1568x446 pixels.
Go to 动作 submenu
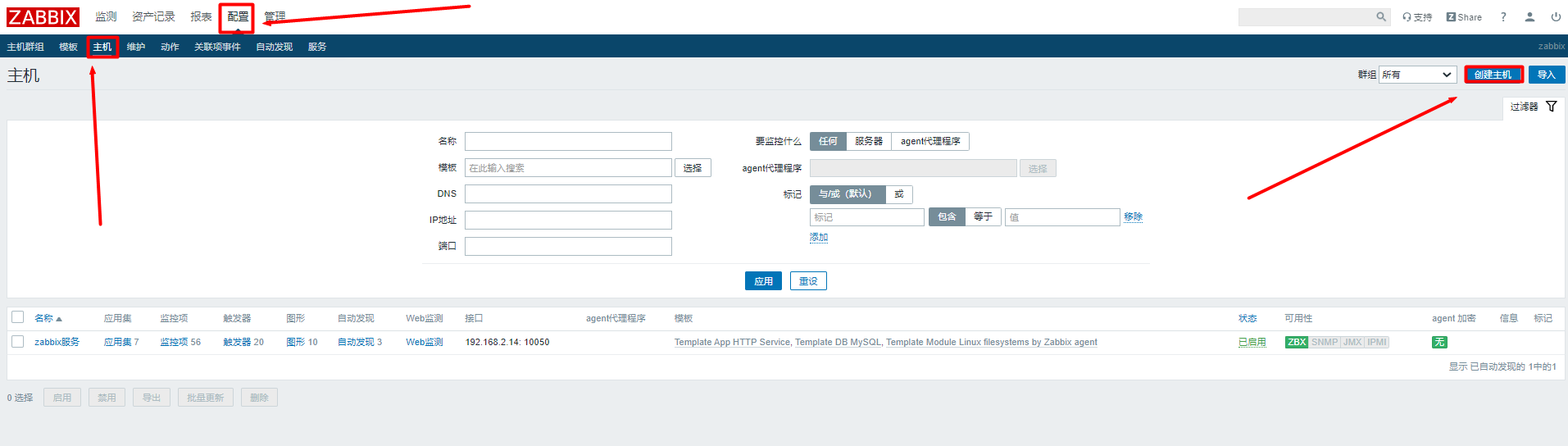pyautogui.click(x=170, y=47)
